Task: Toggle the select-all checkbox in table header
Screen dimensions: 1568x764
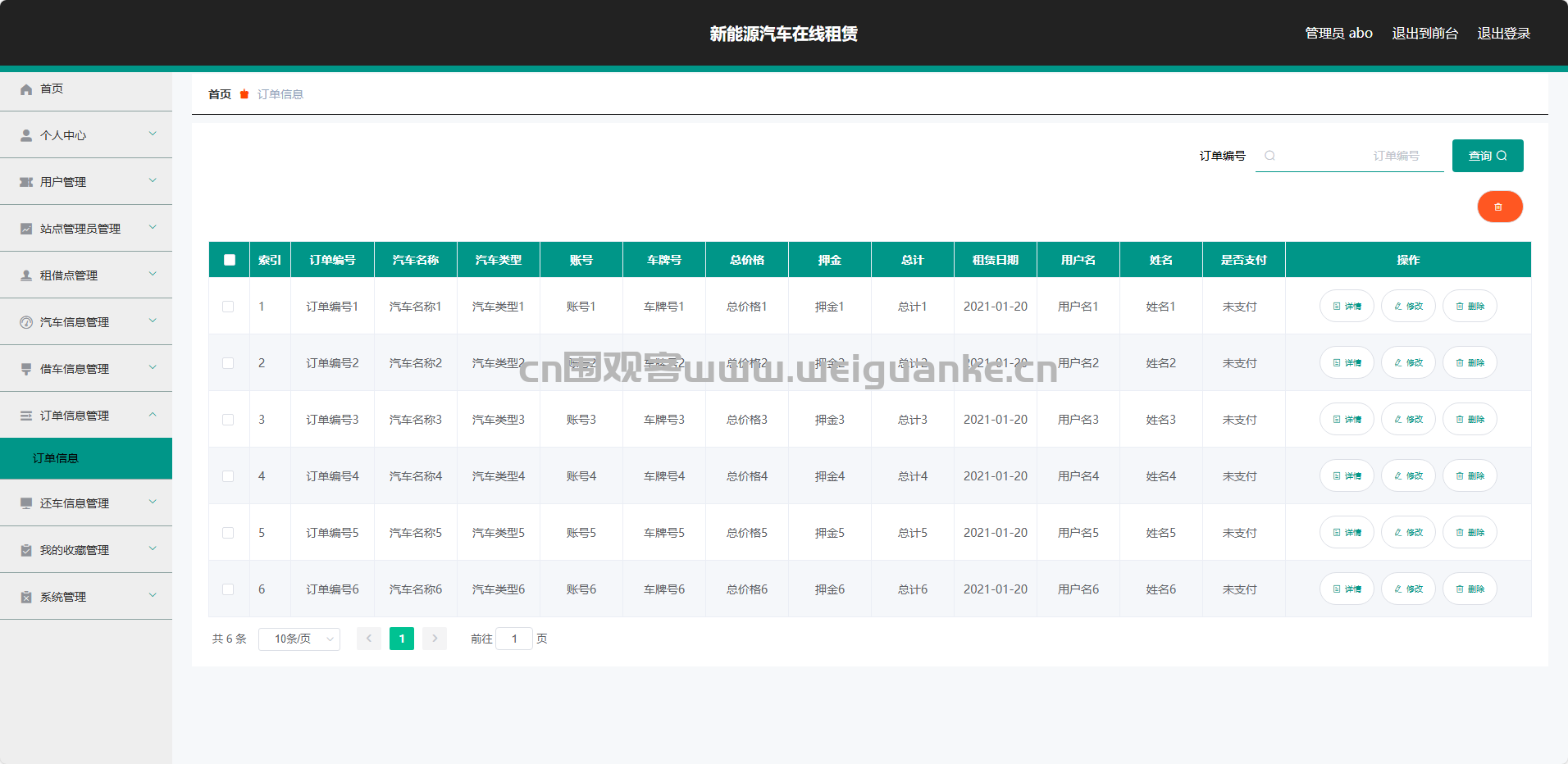Action: (x=230, y=260)
